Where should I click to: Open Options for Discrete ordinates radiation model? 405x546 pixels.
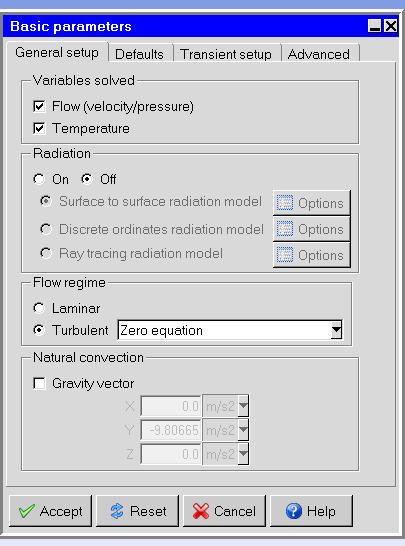(x=311, y=229)
